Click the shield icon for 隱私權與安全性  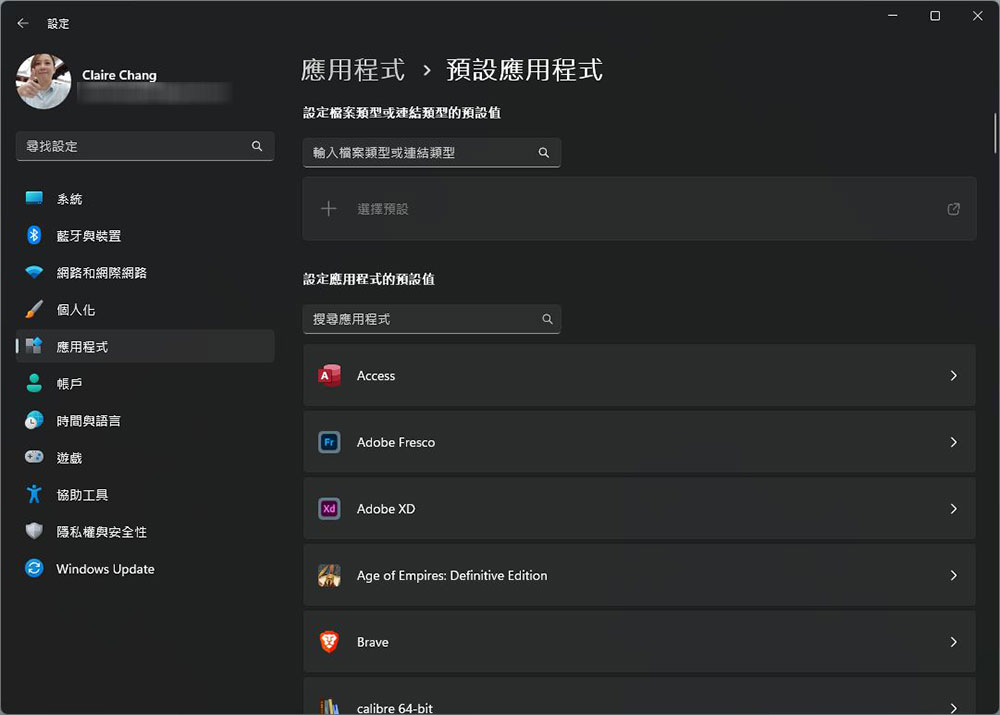34,531
